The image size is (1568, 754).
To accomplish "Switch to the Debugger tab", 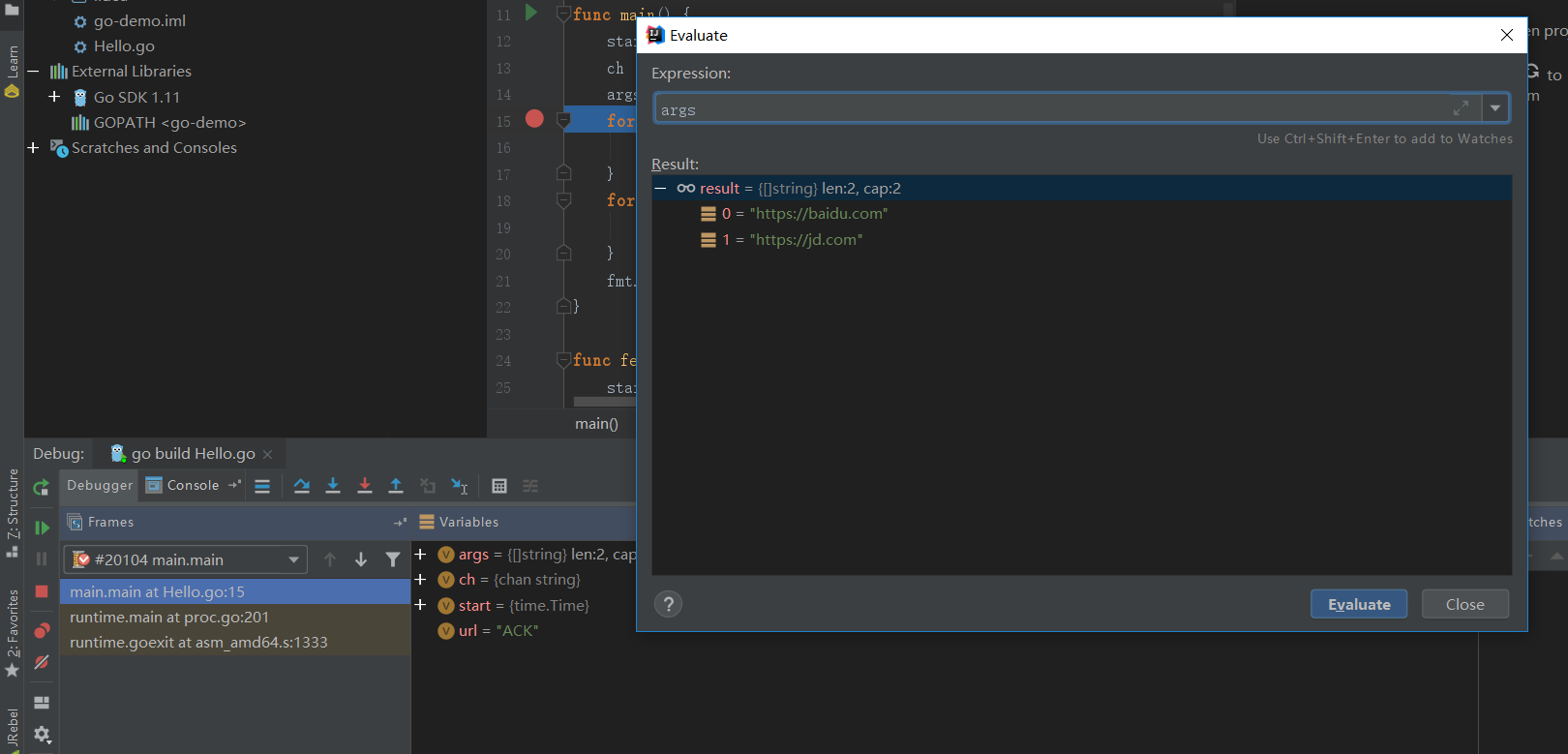I will (100, 486).
